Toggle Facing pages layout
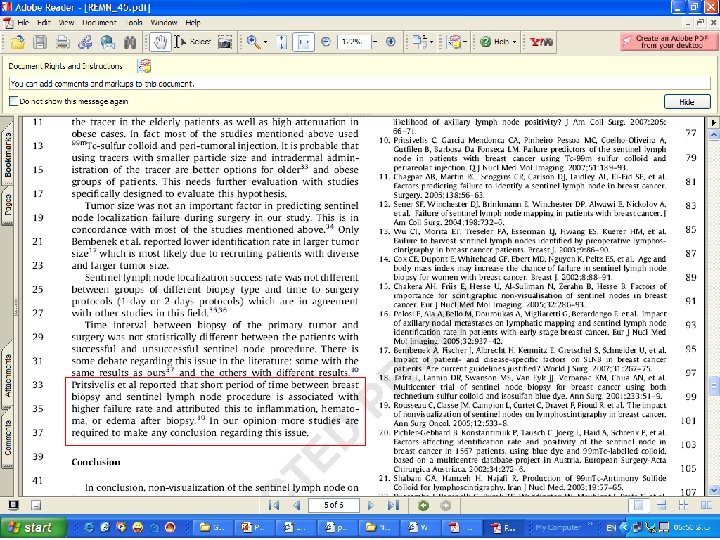Viewport: 720px width, 540px height. click(706, 506)
